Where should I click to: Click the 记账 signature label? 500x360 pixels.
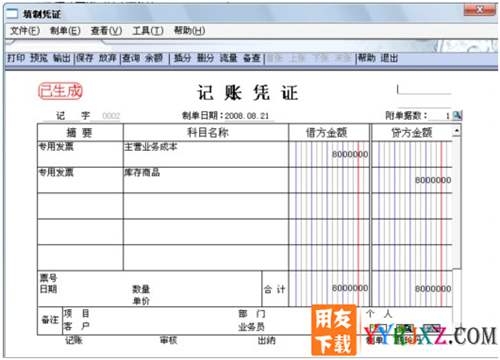74,340
